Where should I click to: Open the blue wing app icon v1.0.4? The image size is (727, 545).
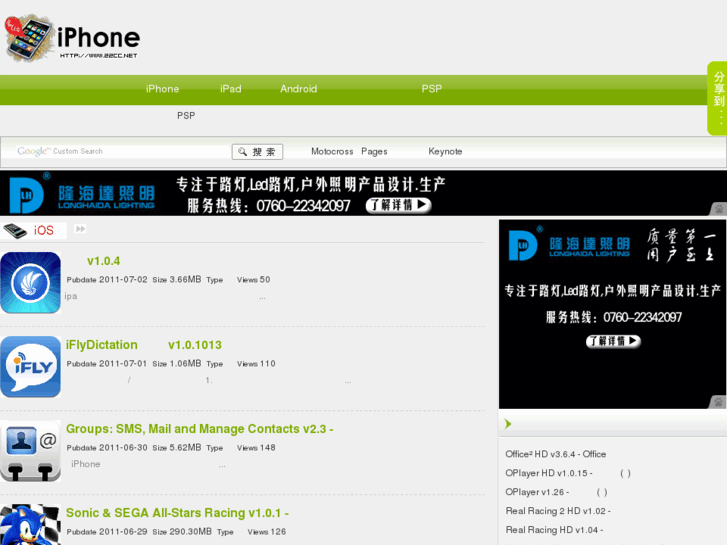click(31, 283)
